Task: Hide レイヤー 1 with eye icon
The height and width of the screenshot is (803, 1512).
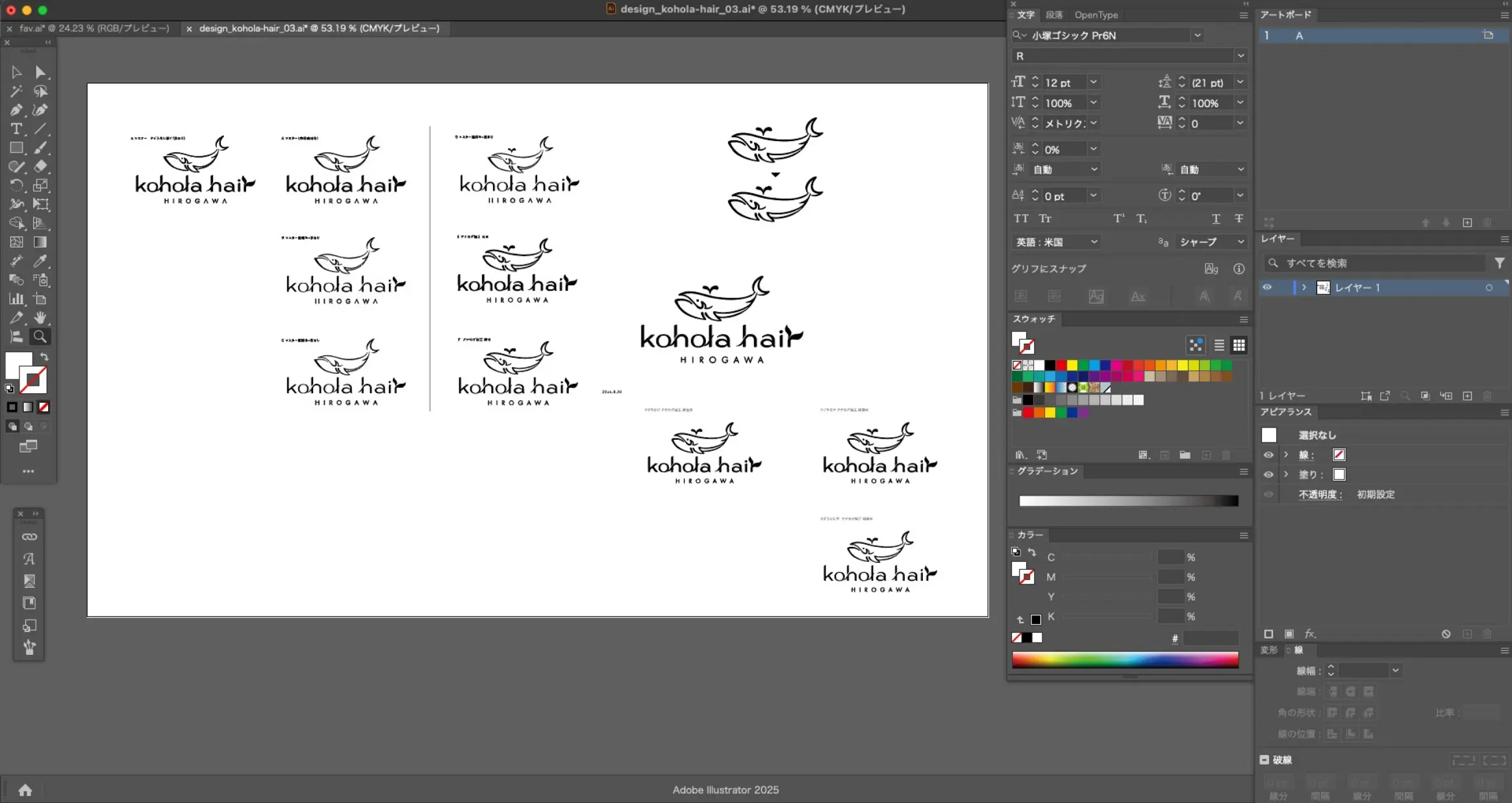Action: [x=1267, y=287]
